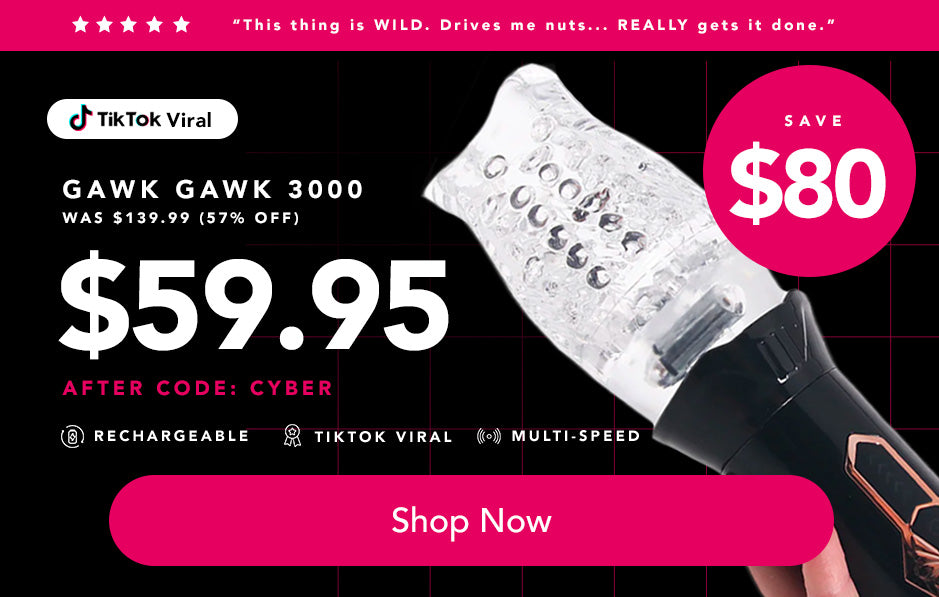Select the fifth rating star

tap(181, 25)
